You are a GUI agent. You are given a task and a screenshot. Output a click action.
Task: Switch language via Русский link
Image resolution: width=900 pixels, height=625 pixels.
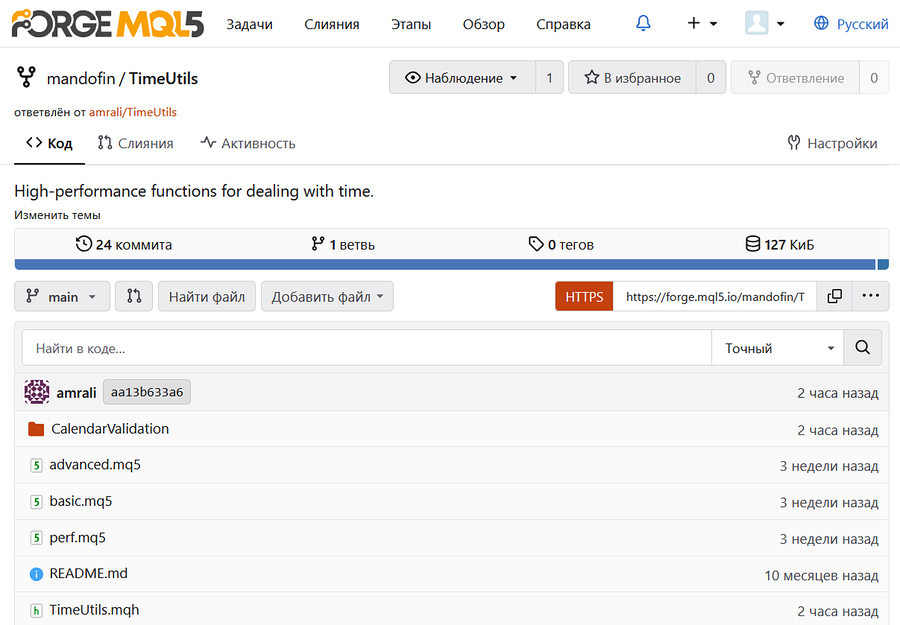[862, 24]
